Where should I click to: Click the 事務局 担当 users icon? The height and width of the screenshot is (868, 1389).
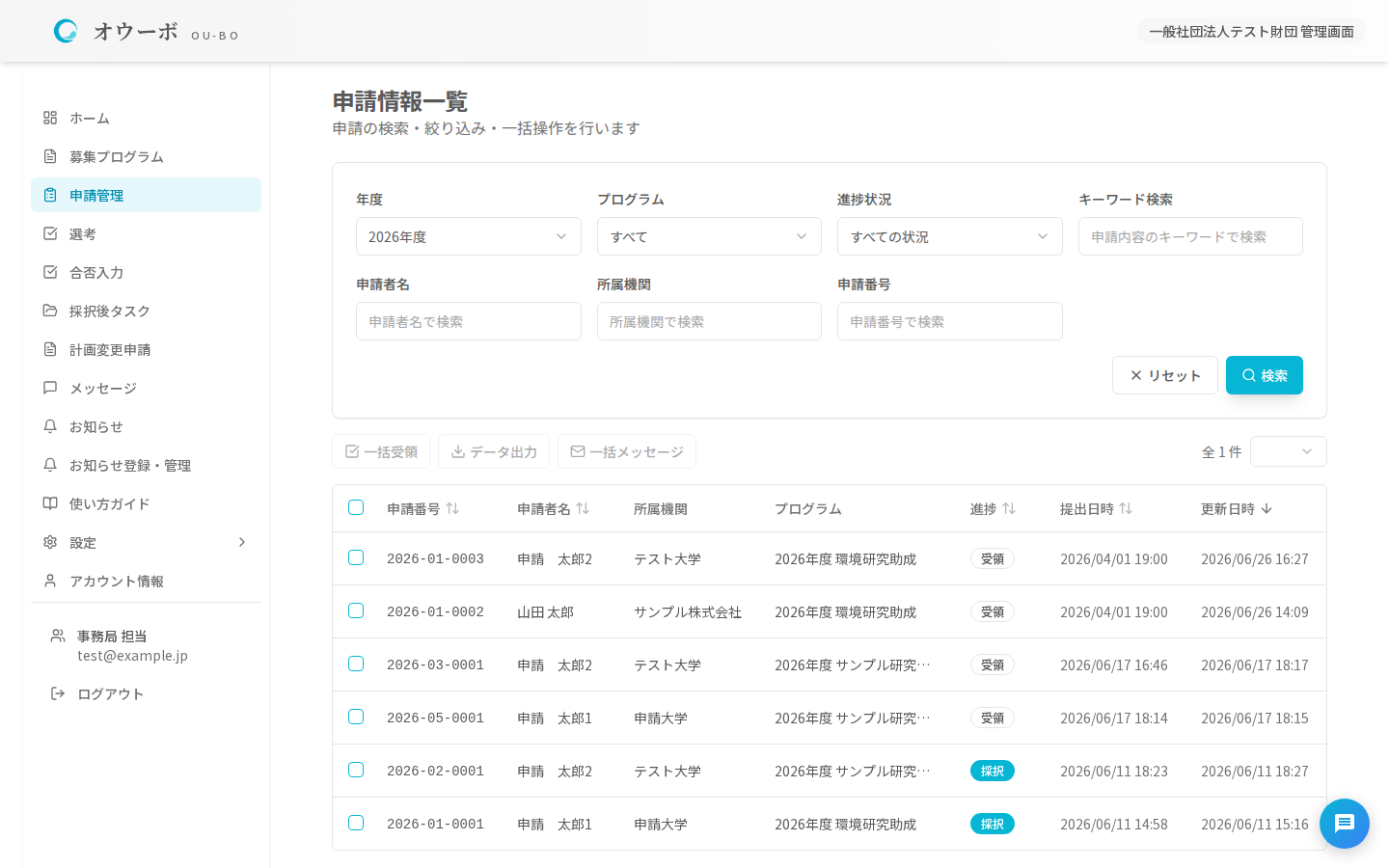tap(58, 636)
